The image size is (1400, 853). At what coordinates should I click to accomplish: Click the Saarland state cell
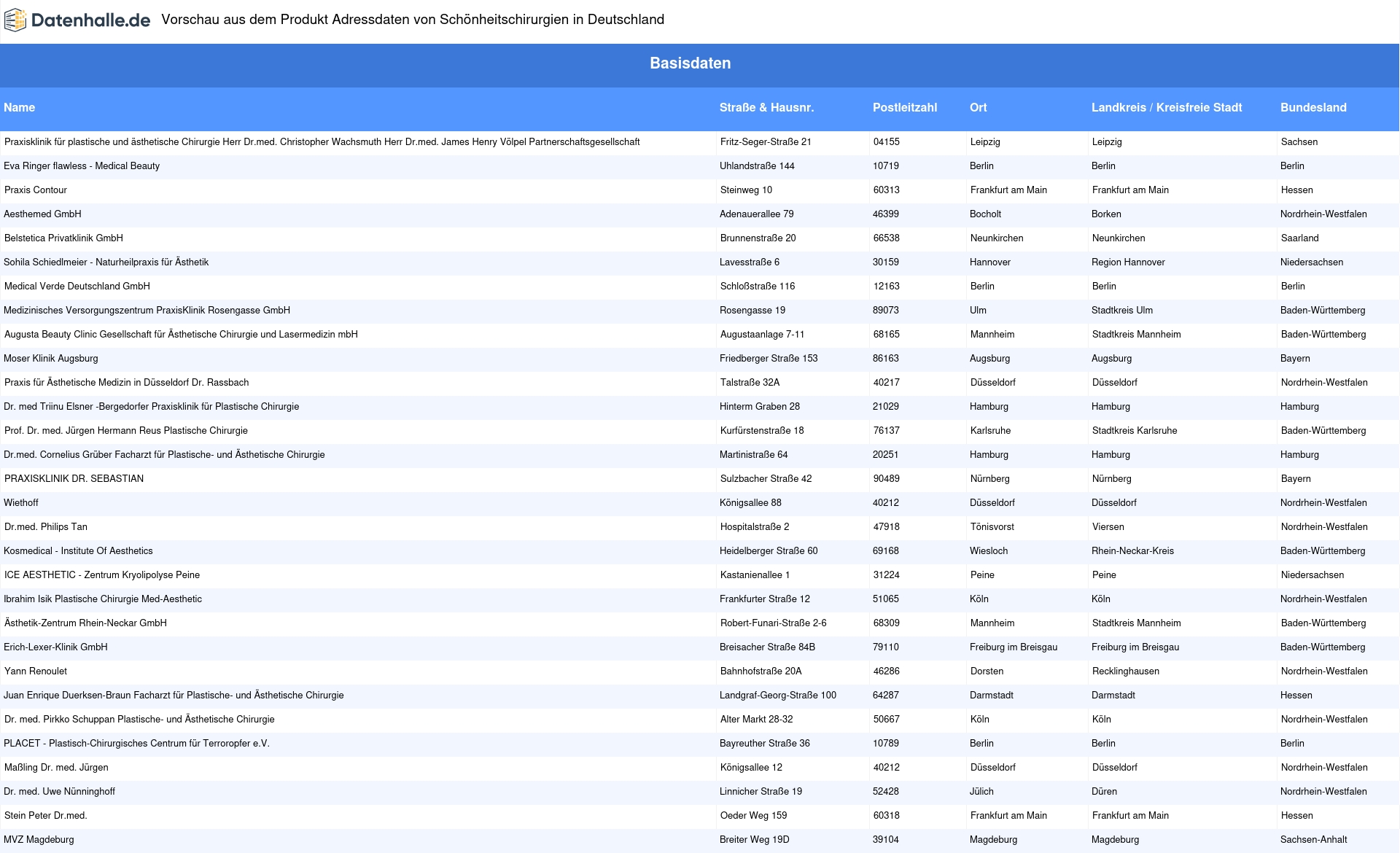(1300, 238)
